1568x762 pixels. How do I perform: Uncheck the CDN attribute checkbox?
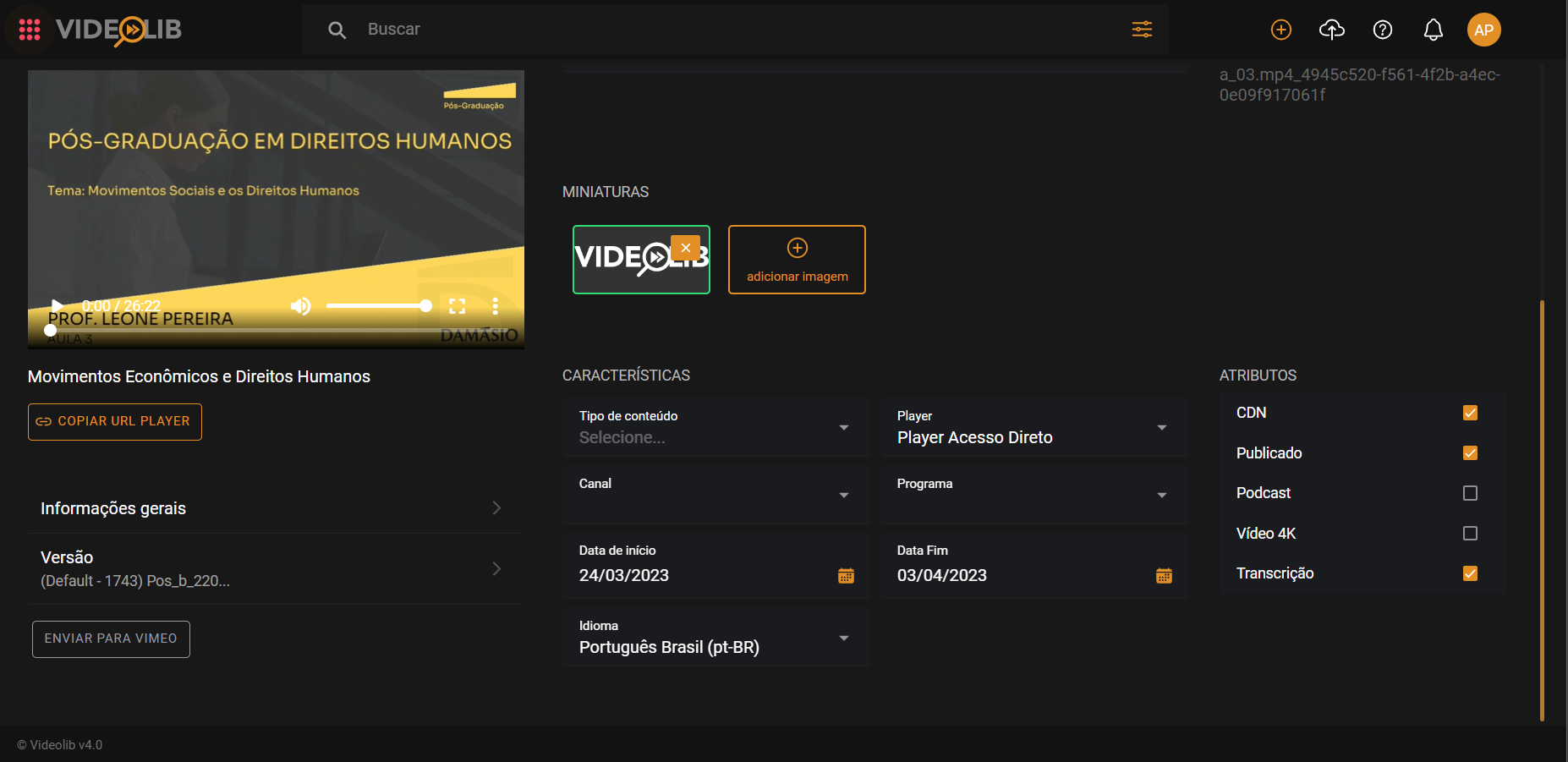pos(1471,413)
